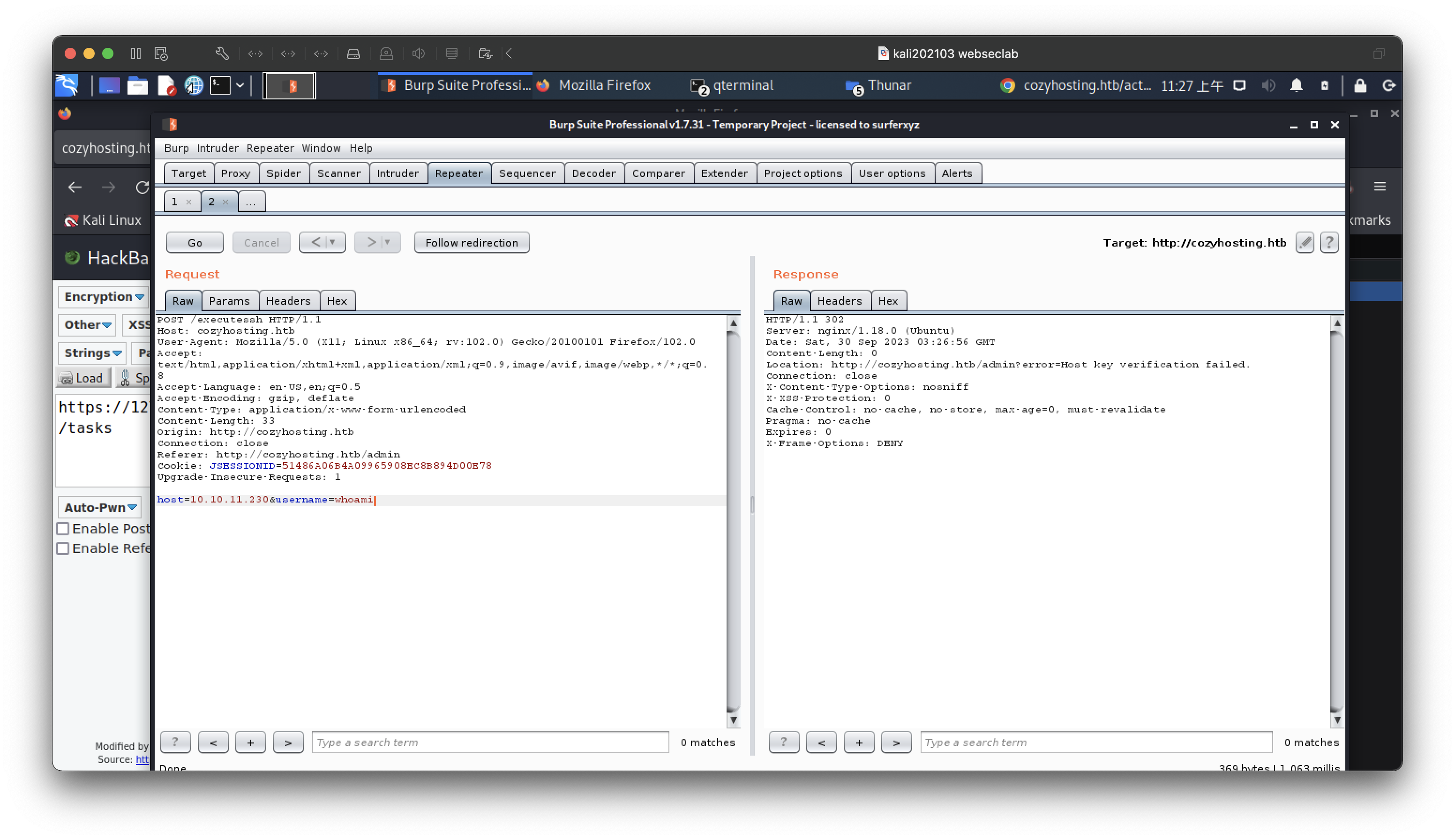1455x840 pixels.
Task: Click the Sequencer tab in toolbar
Action: [x=526, y=173]
